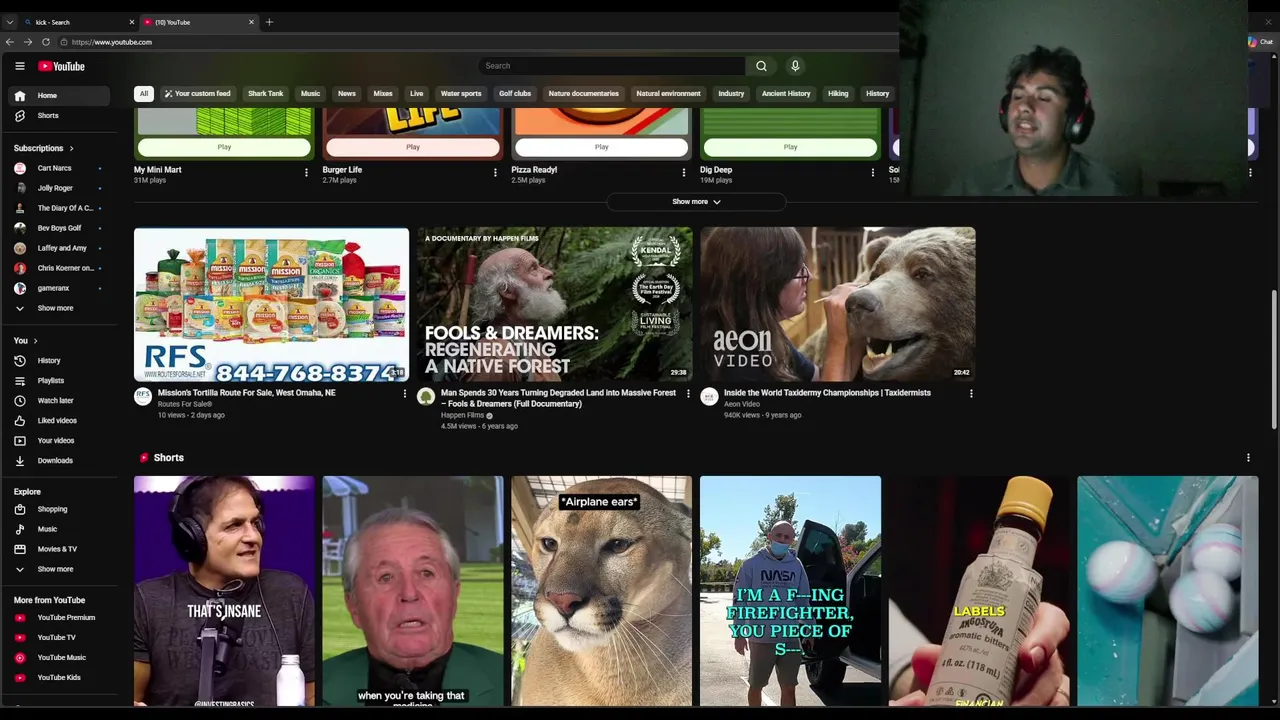Open Shorts in the sidebar
The height and width of the screenshot is (720, 1280).
pos(59,116)
